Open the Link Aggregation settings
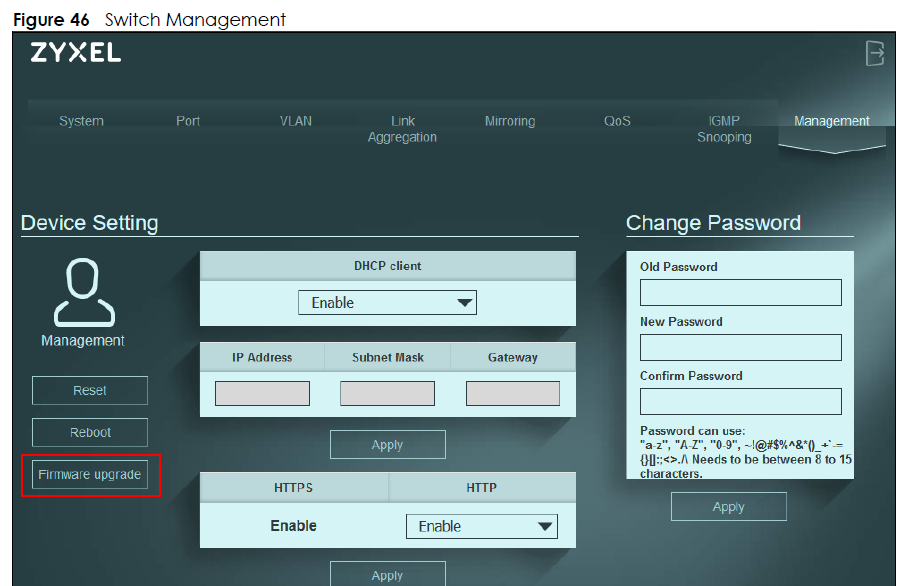This screenshot has width=917, height=586. tap(402, 128)
